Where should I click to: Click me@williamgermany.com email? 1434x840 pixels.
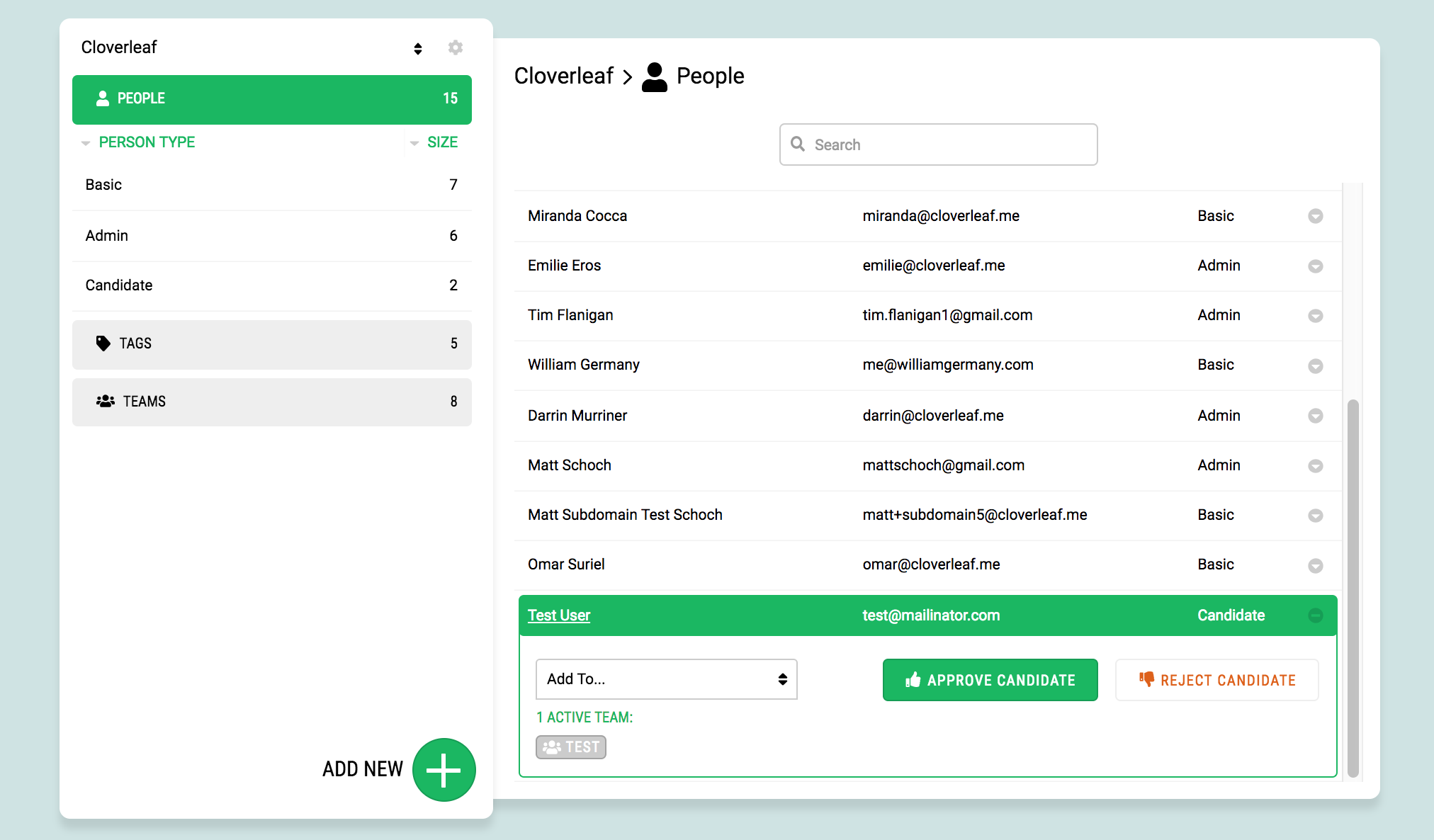tap(948, 365)
